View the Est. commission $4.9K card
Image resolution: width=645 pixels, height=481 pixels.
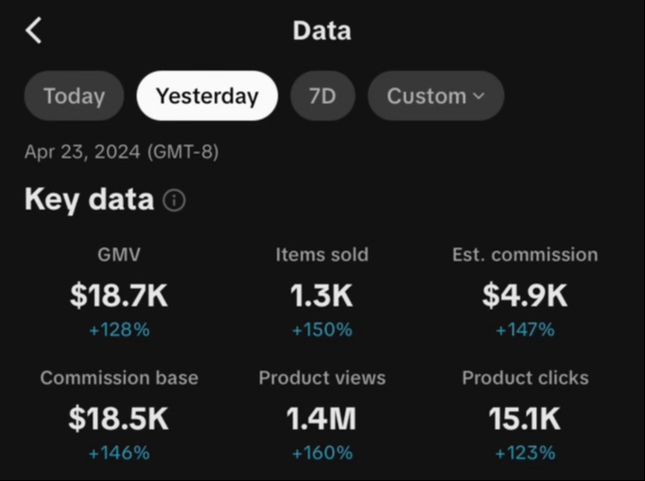(525, 295)
